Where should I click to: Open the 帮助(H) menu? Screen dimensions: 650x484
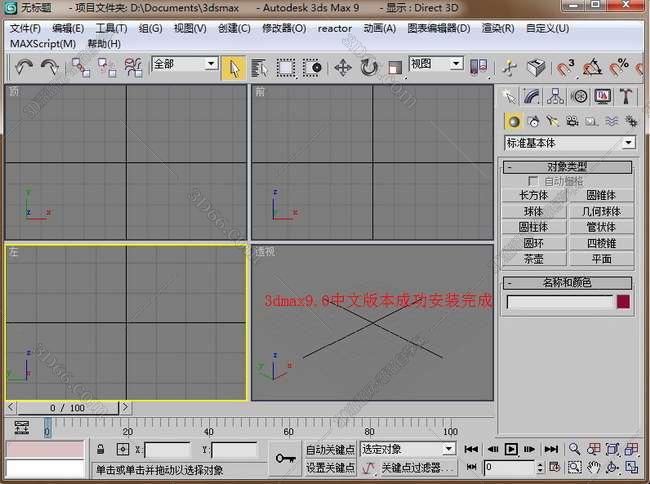[x=104, y=44]
